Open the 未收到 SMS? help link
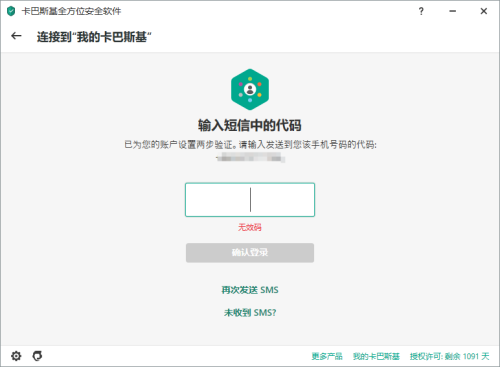This screenshot has height=367, width=500. point(250,313)
